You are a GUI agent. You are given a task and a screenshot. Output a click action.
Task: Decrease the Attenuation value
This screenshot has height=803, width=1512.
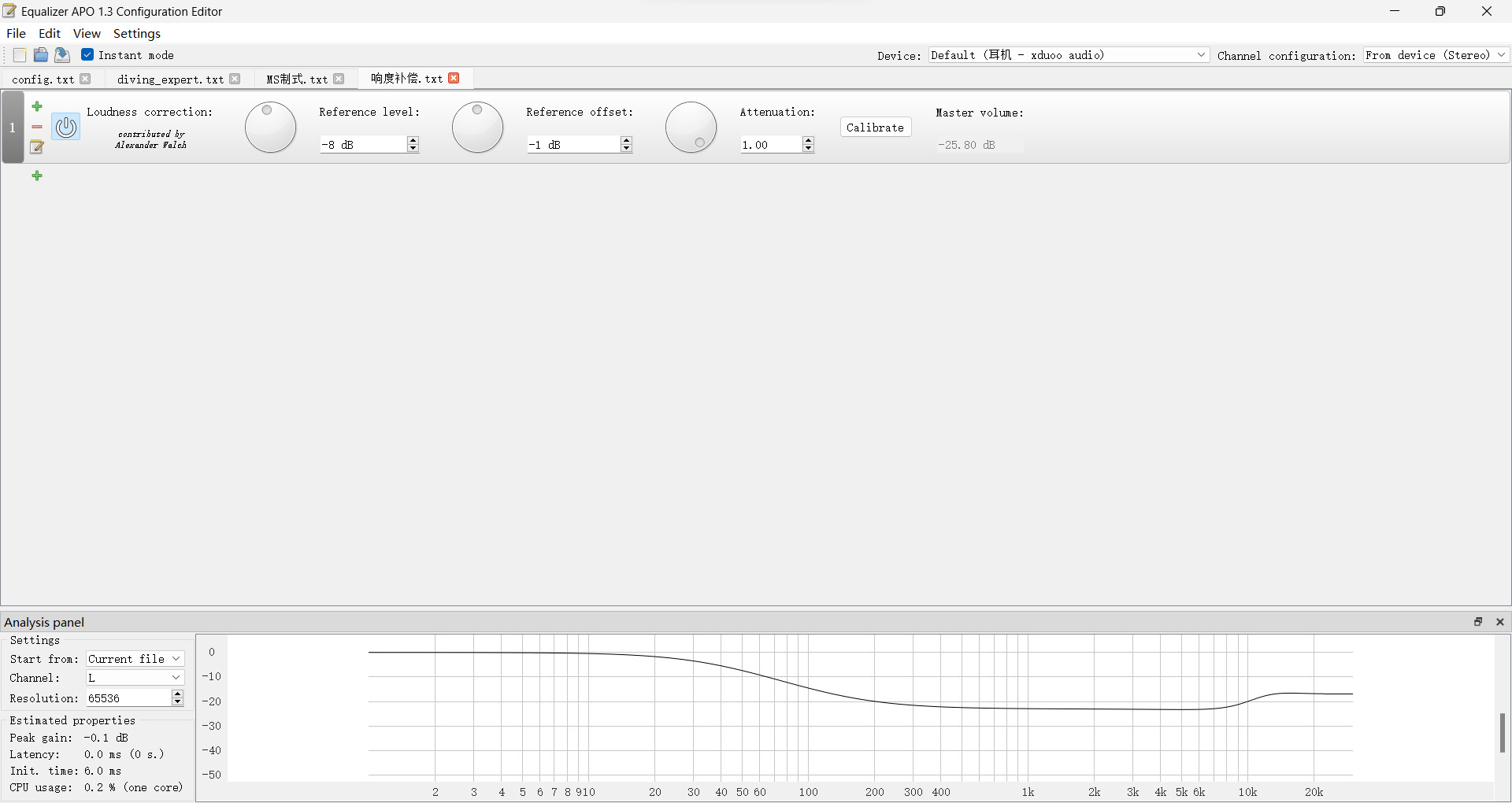coord(808,149)
